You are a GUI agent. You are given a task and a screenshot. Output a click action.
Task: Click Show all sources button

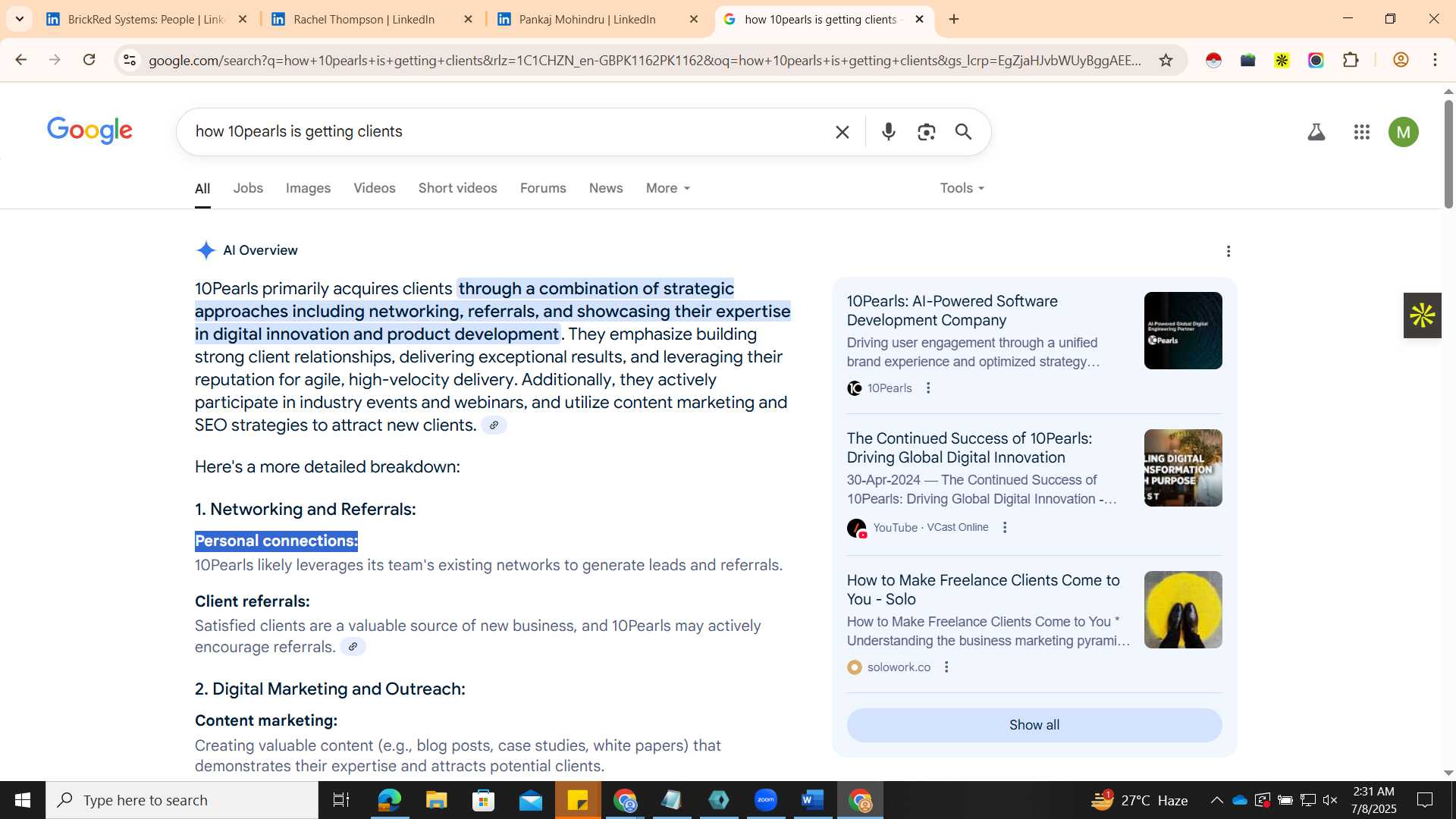pos(1034,725)
